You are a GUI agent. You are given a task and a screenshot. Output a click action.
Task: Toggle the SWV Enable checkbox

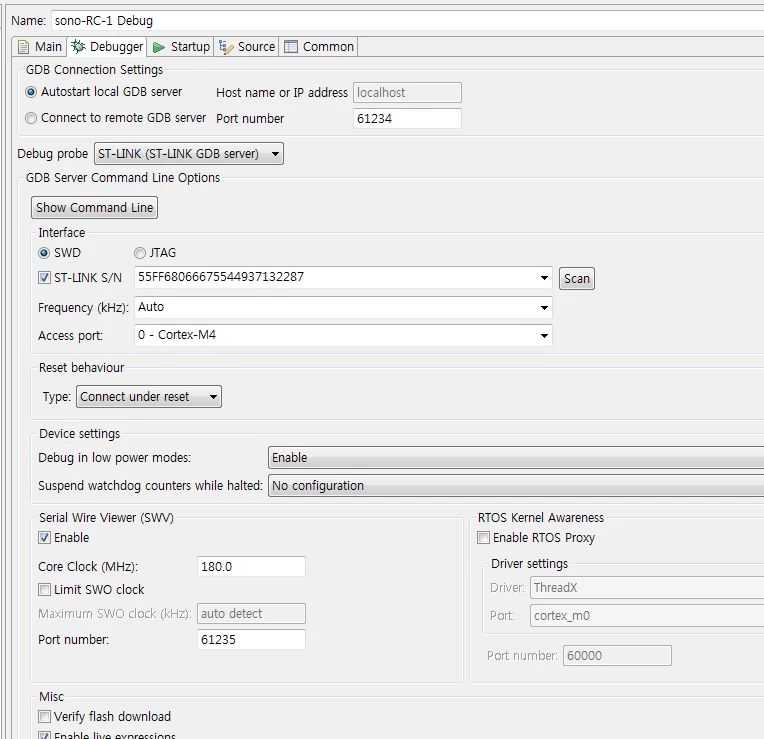(44, 537)
